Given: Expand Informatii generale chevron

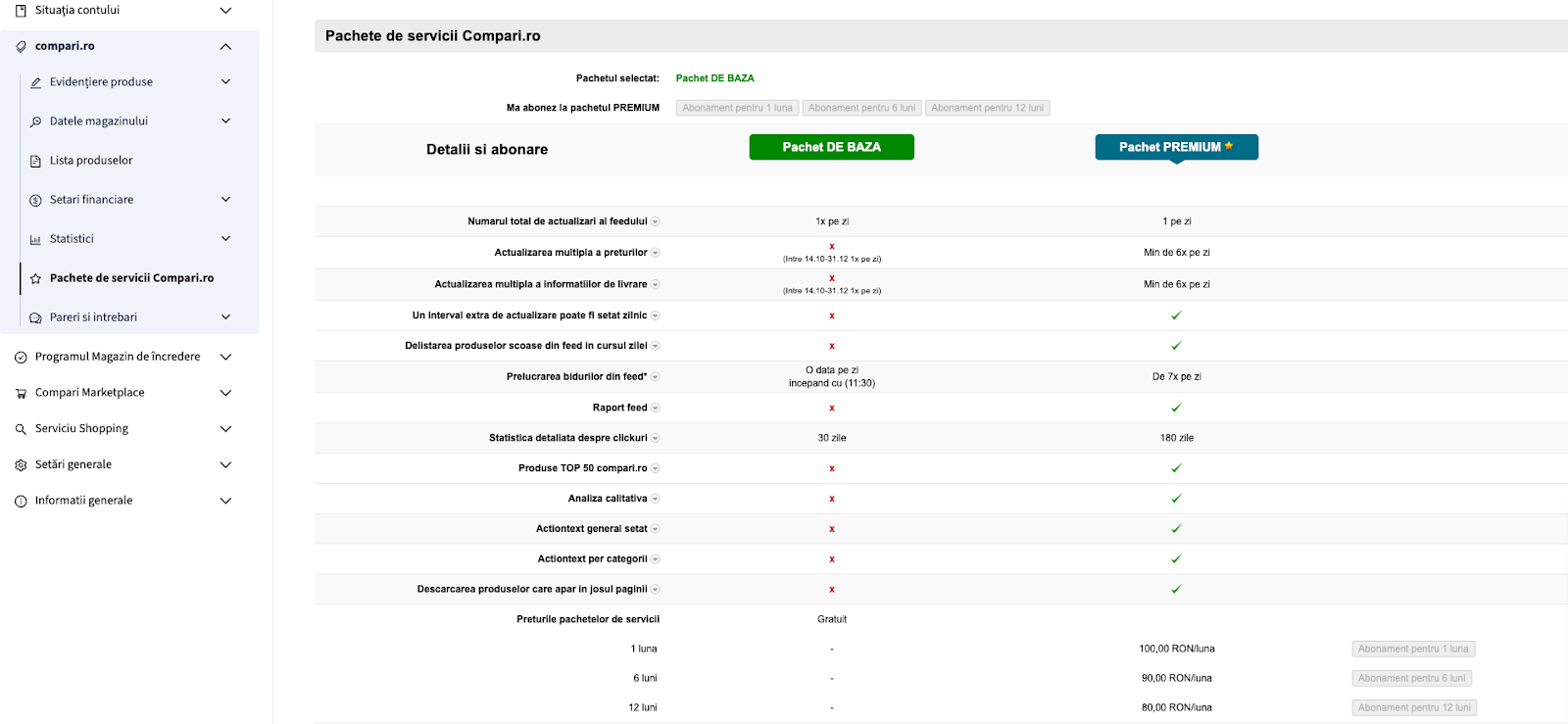Looking at the screenshot, I should pos(225,501).
